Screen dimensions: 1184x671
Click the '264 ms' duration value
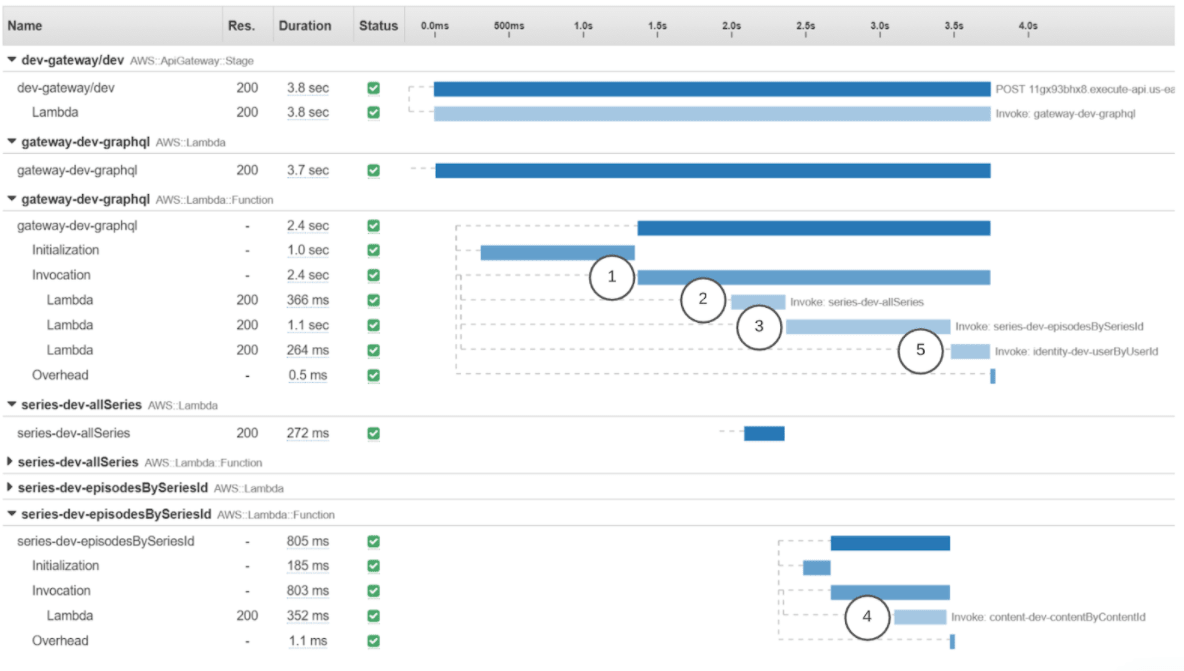click(307, 350)
